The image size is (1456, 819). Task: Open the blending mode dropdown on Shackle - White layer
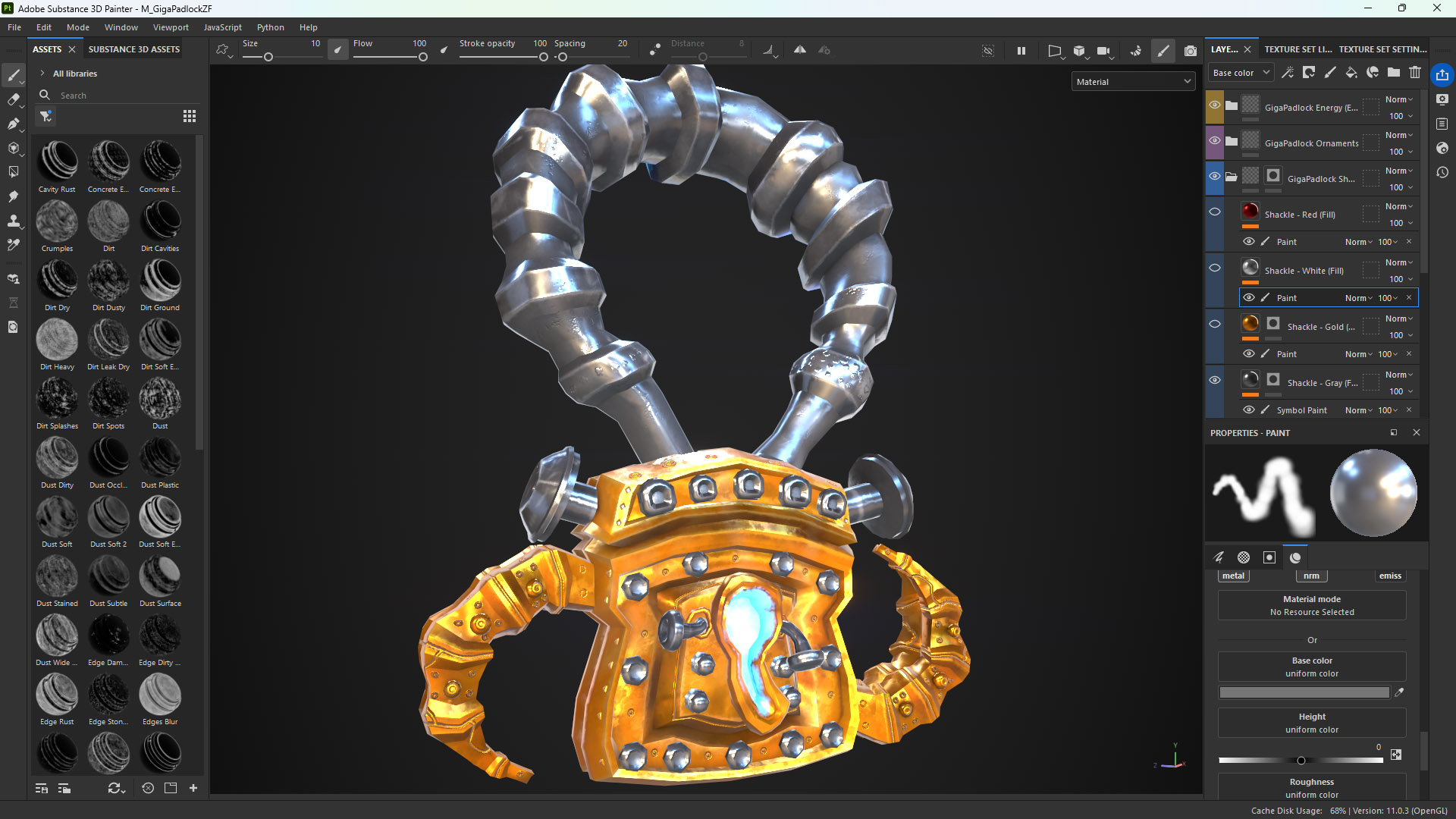coord(1398,262)
